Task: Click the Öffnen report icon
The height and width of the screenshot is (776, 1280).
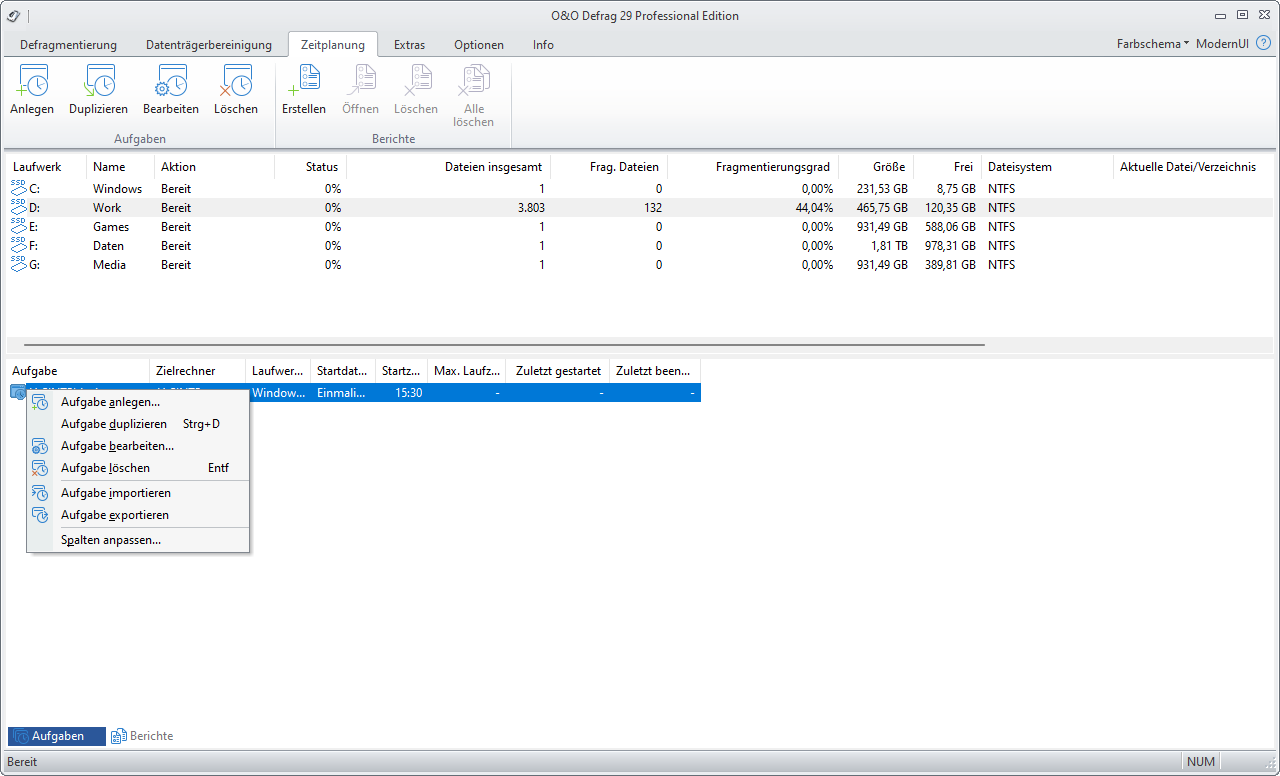Action: click(x=360, y=81)
